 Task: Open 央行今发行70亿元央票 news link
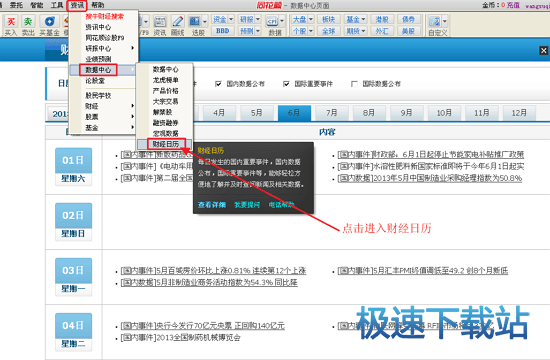coord(202,326)
